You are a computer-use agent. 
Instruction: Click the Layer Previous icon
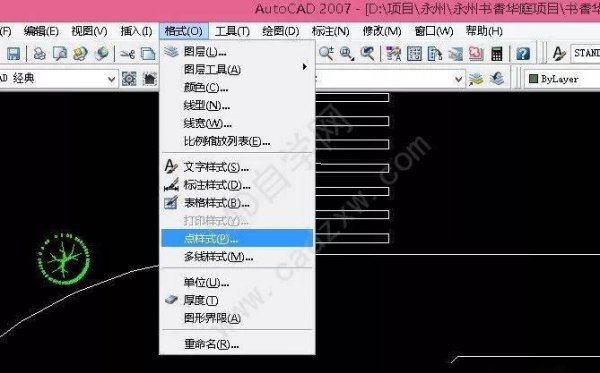pos(497,79)
